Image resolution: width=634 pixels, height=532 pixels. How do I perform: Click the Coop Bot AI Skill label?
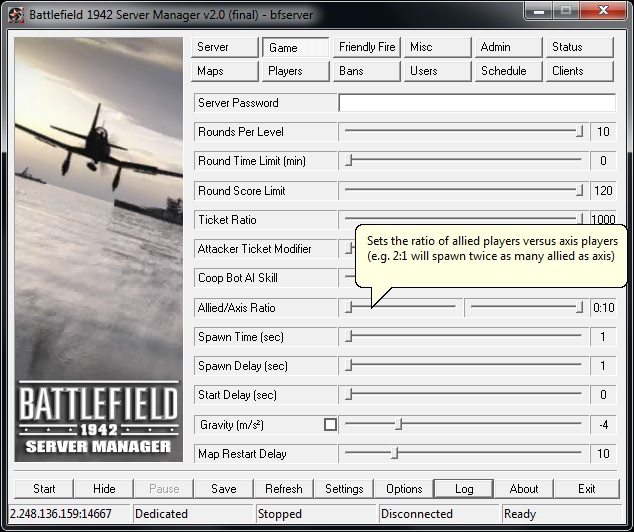238,278
